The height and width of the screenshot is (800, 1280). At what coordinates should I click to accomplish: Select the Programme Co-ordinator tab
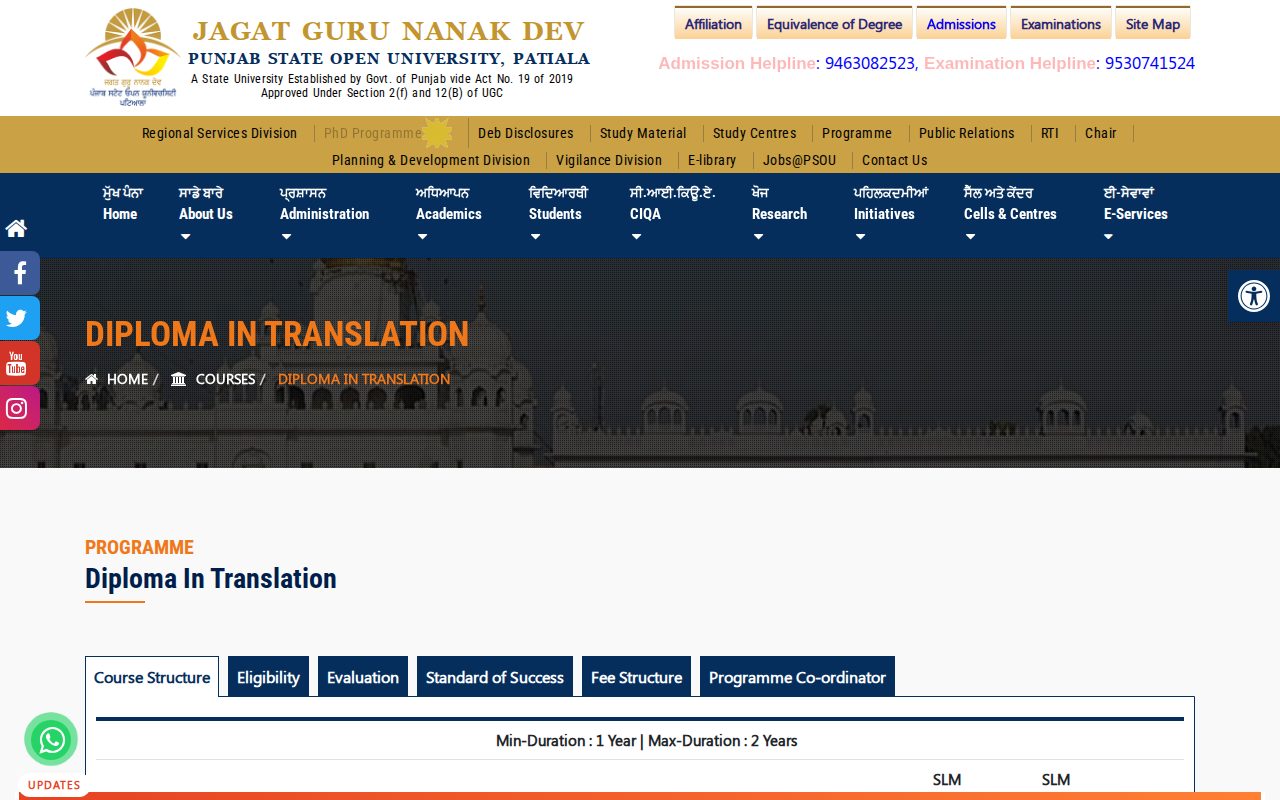tap(797, 677)
